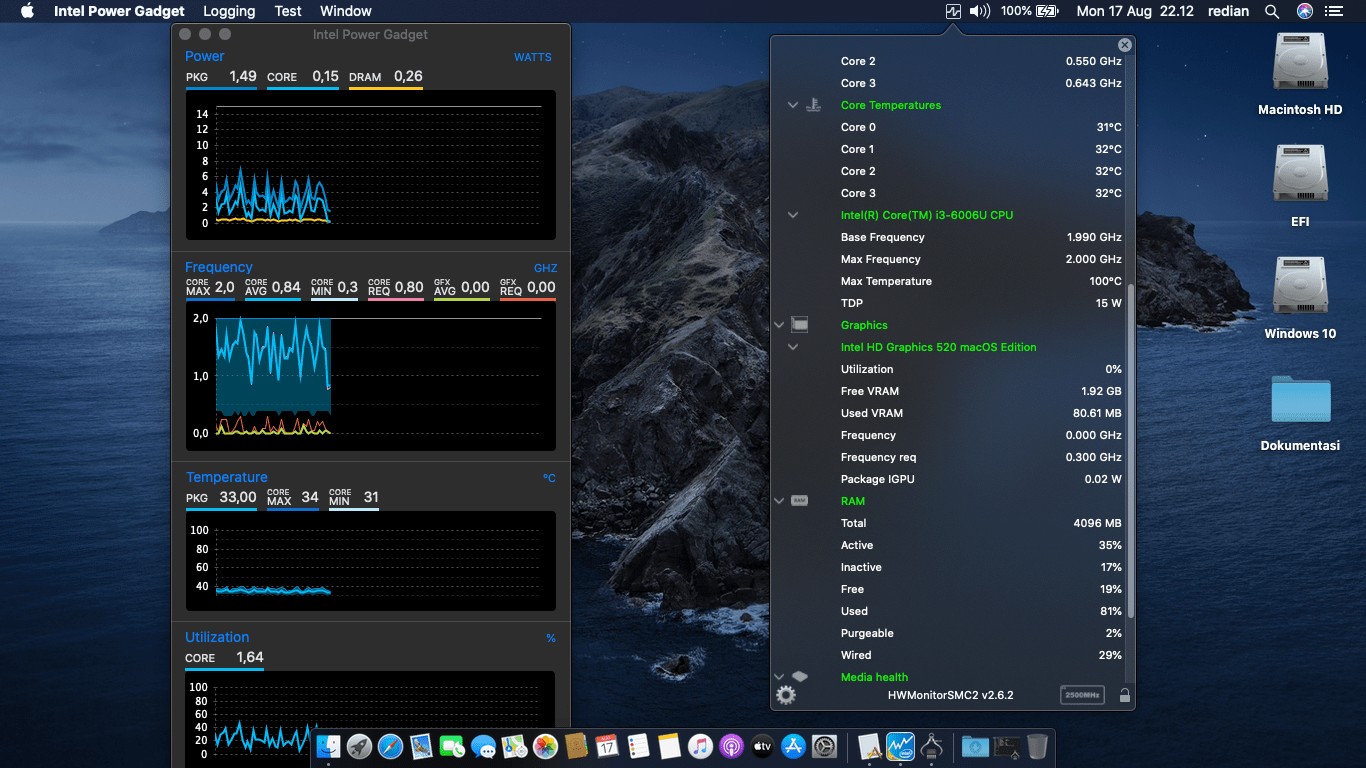1366x768 pixels.
Task: Click the Temperature graph in Power Gadget
Action: point(371,561)
